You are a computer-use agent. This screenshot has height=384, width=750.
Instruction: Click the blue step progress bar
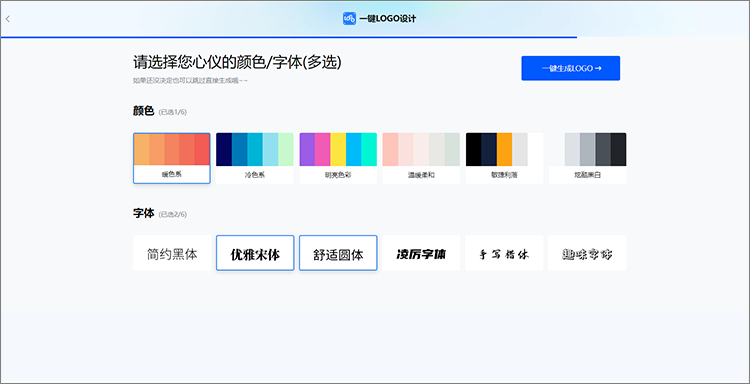click(289, 37)
